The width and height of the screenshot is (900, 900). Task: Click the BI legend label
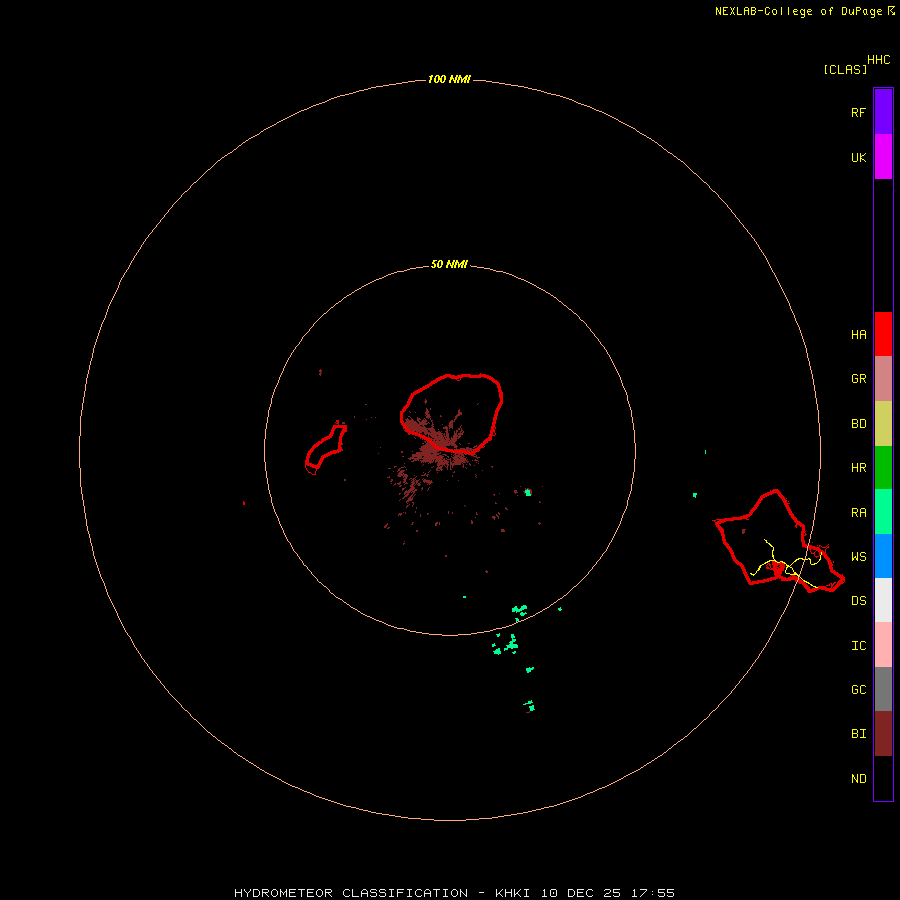[858, 734]
